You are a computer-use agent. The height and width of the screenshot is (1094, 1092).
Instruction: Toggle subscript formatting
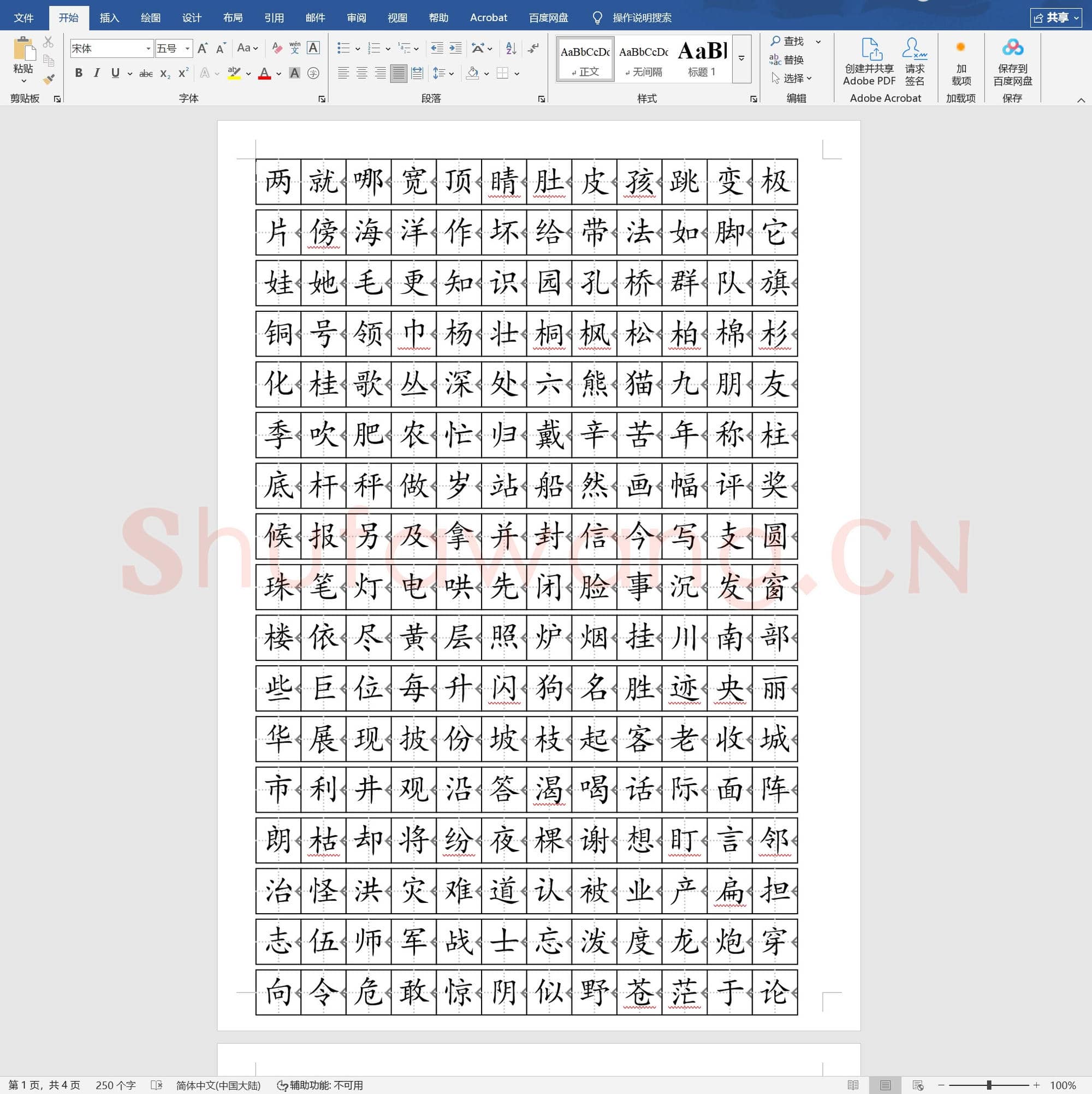point(164,73)
